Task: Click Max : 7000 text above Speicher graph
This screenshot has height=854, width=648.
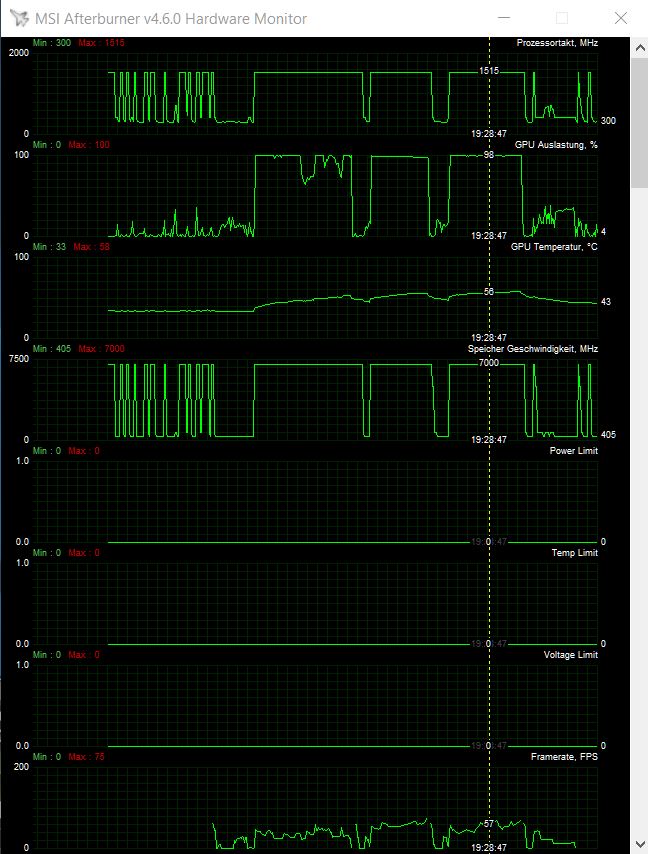Action: (x=101, y=349)
